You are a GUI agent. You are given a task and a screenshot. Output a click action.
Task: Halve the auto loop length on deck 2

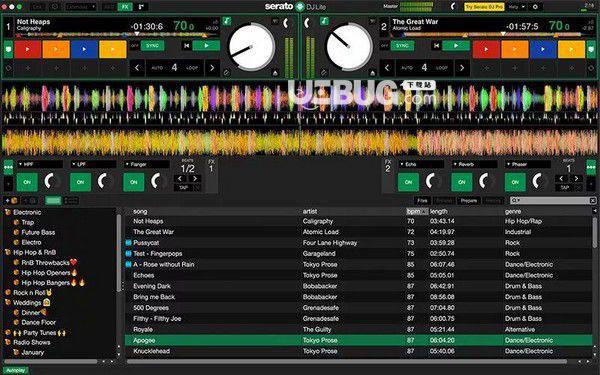click(387, 68)
